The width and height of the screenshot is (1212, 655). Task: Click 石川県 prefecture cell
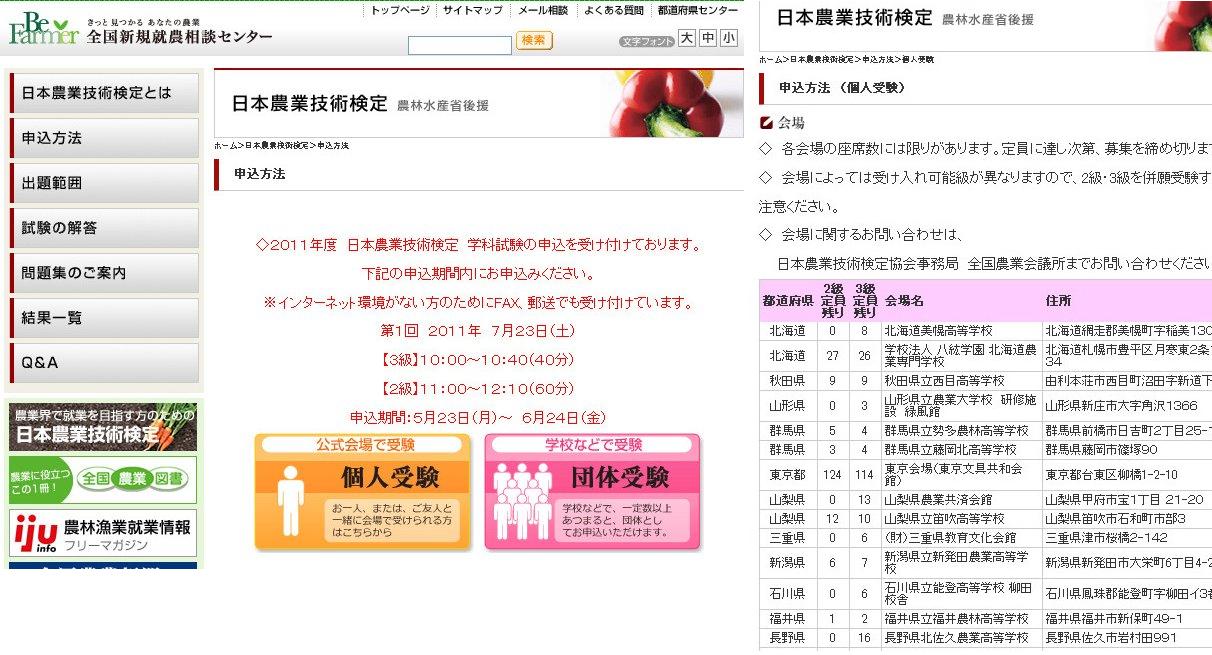pyautogui.click(x=788, y=594)
